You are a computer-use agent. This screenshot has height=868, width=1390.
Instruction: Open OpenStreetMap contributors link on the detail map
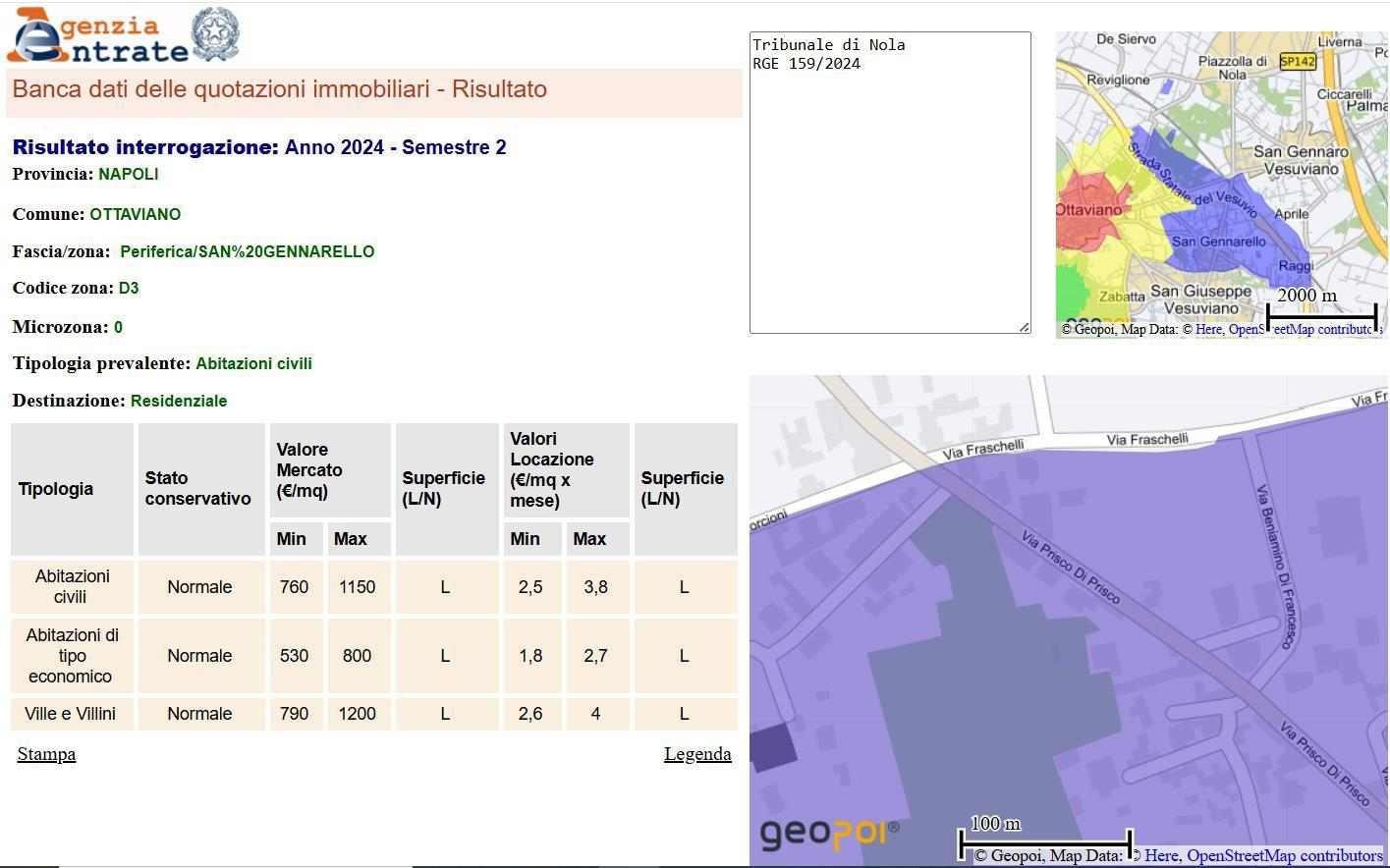coord(1284,856)
